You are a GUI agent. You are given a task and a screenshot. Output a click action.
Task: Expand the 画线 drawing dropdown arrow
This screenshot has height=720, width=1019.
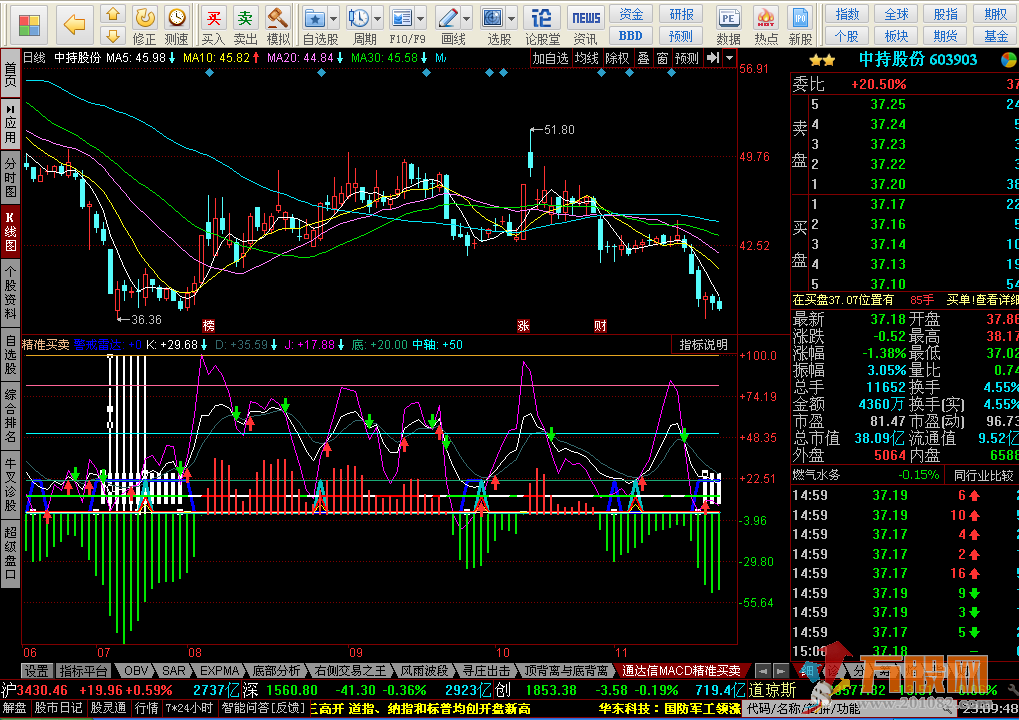467,18
